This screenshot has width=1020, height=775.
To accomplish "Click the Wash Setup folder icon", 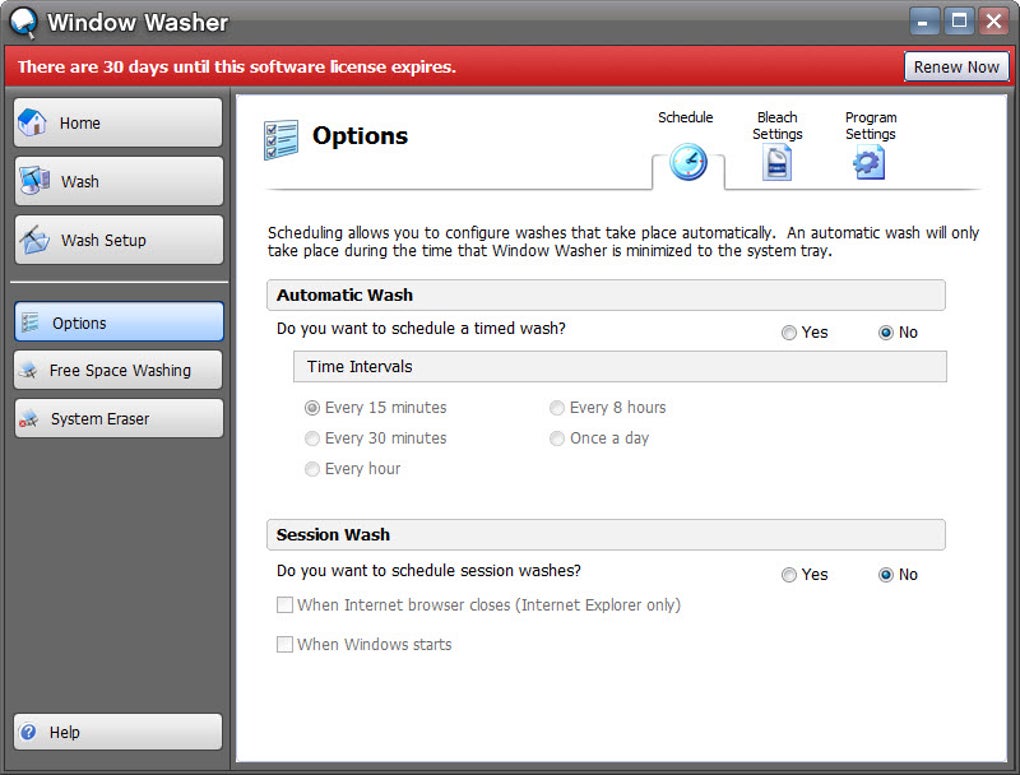I will pyautogui.click(x=34, y=239).
